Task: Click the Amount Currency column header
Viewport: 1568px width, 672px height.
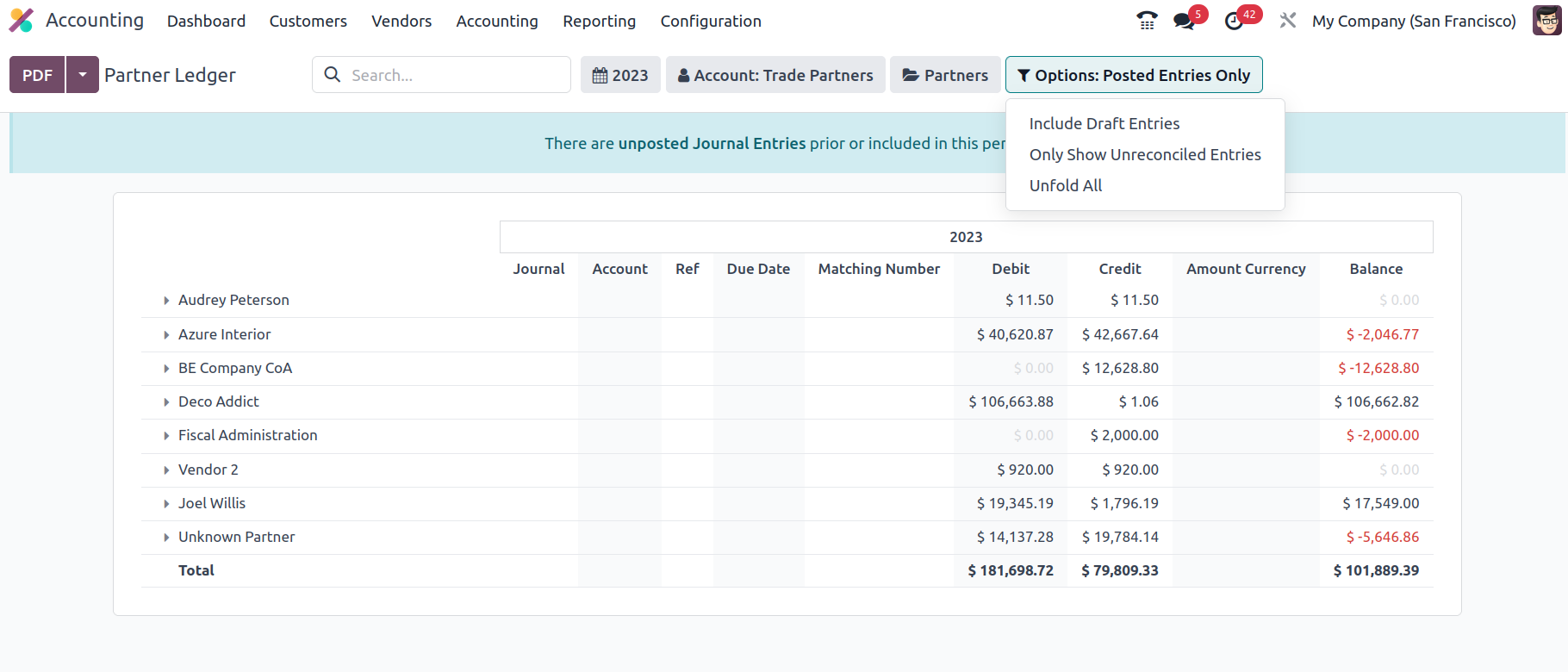Action: [1246, 269]
